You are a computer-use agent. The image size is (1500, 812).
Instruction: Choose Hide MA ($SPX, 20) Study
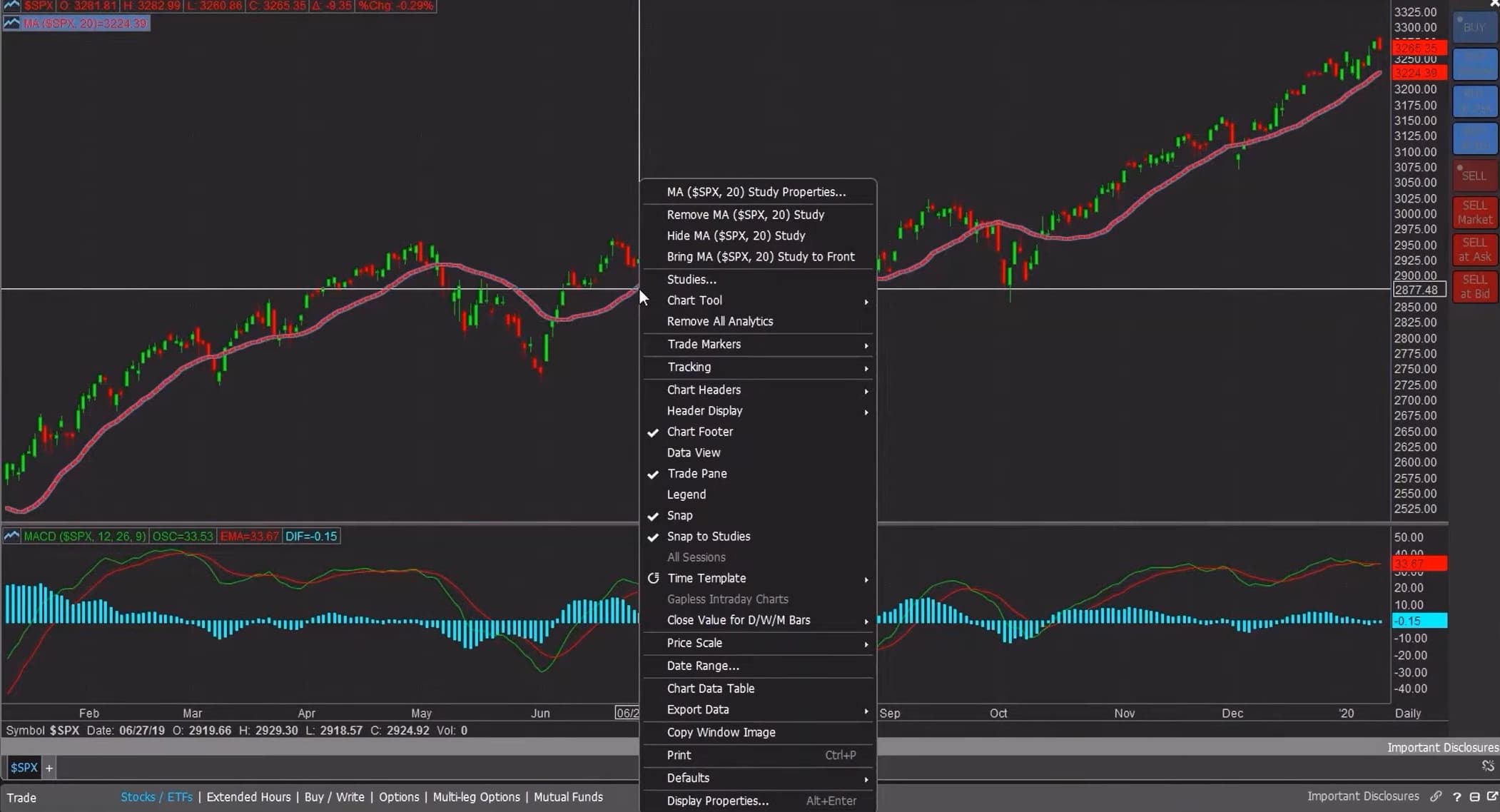[758, 235]
